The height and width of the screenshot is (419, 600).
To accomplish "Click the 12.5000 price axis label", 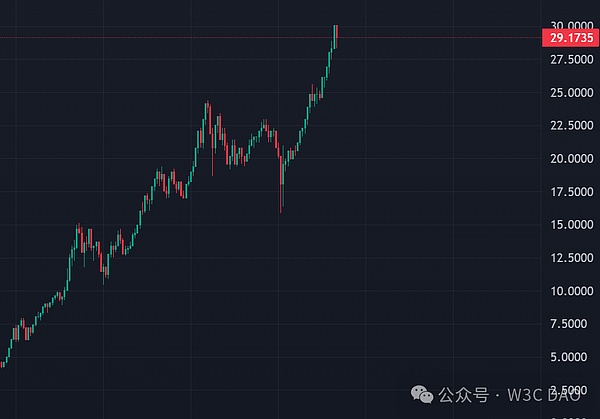I will [568, 258].
